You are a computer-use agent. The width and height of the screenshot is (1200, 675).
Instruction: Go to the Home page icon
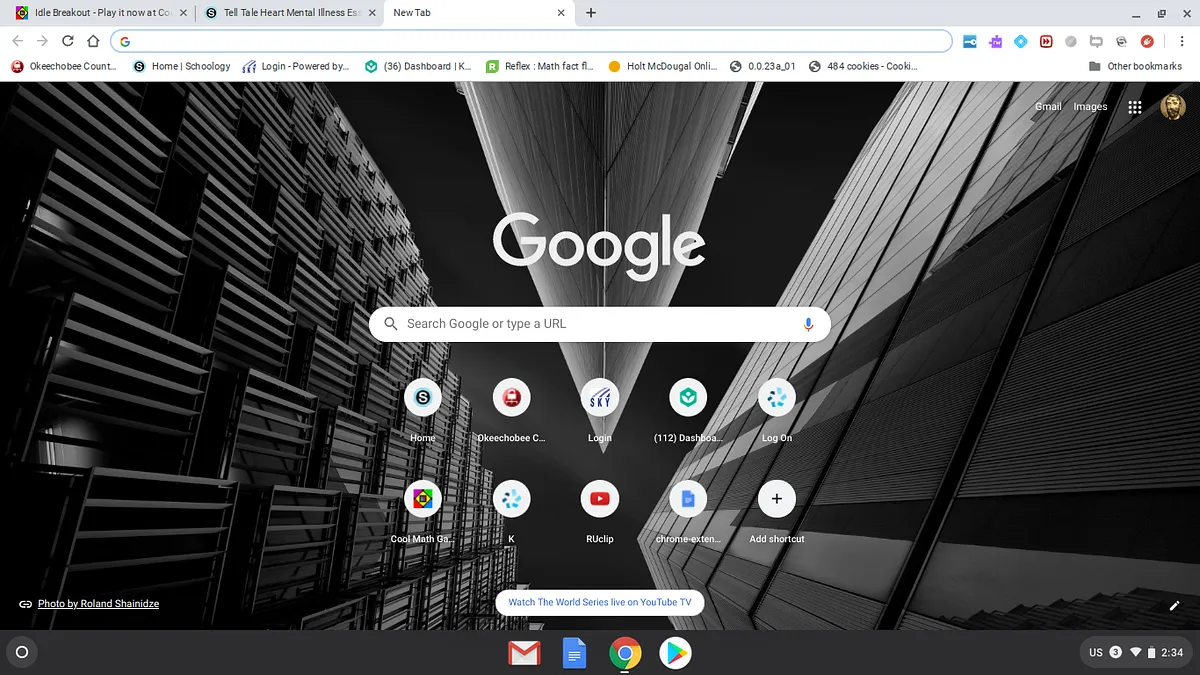click(93, 41)
